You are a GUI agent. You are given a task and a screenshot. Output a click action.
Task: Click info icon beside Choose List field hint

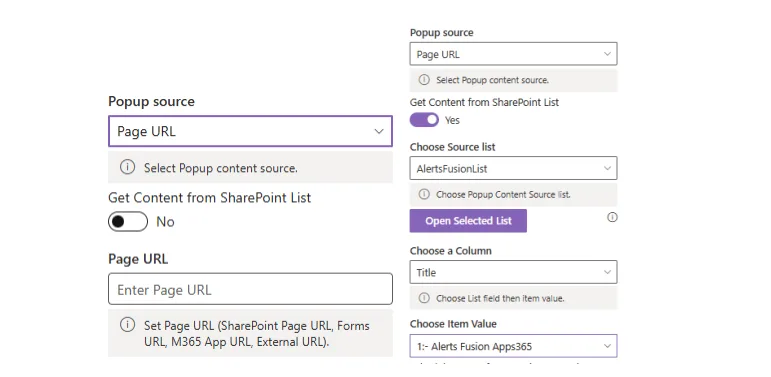424,298
